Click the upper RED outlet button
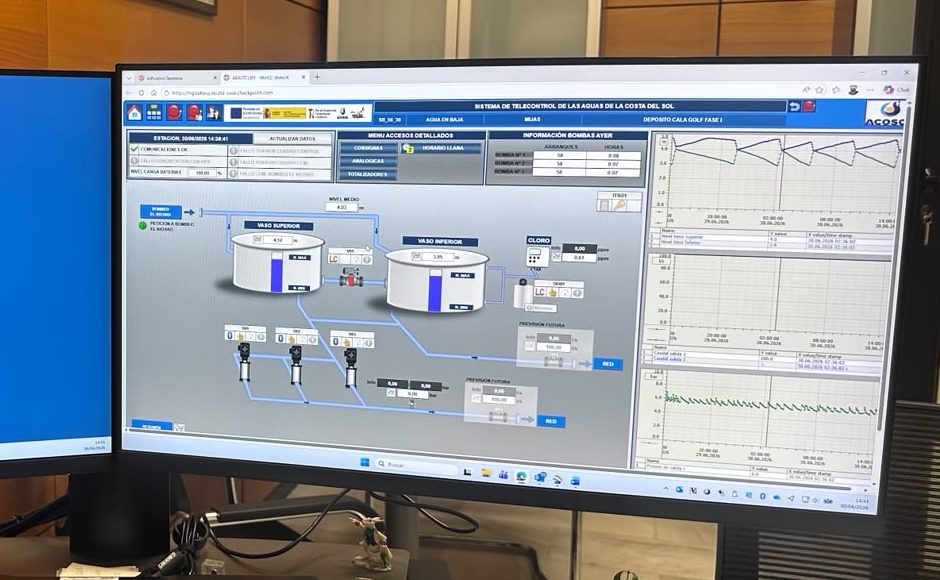The height and width of the screenshot is (580, 940). (x=607, y=364)
